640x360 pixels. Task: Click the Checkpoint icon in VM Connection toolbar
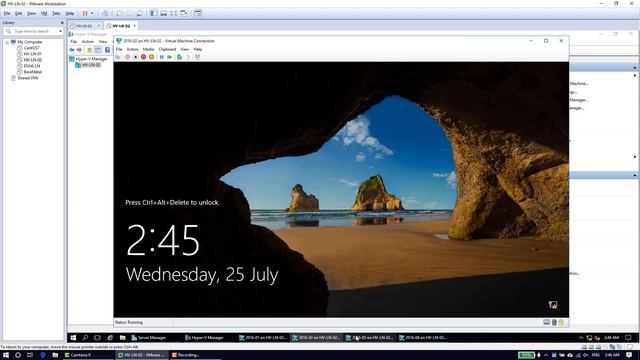point(179,57)
